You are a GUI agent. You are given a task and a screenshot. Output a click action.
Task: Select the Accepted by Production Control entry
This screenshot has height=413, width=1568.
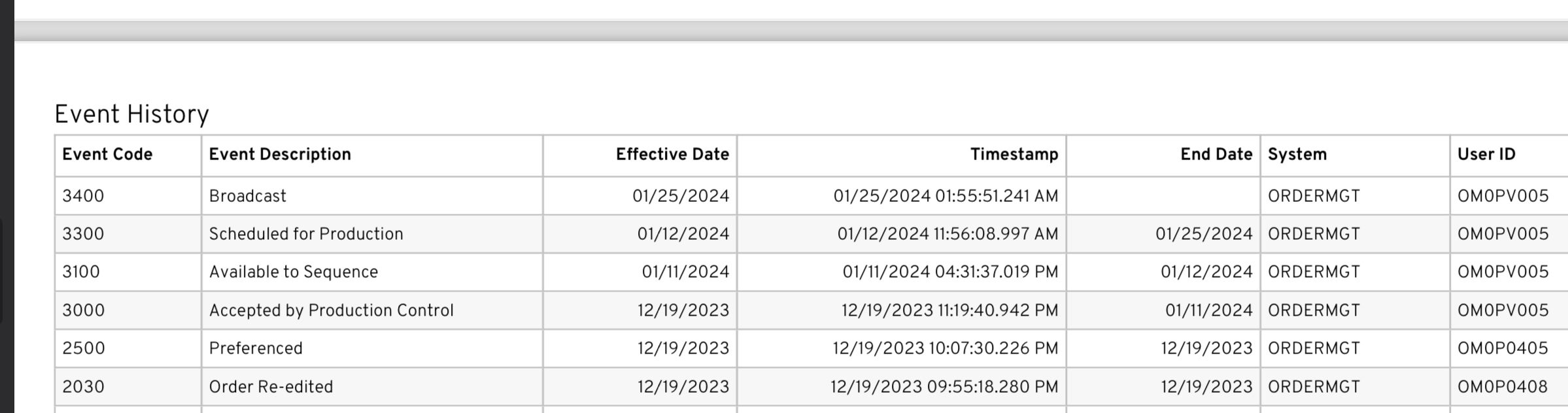(x=331, y=310)
